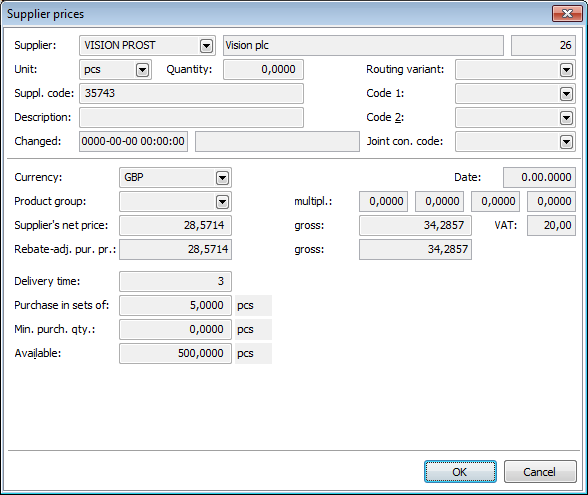588x495 pixels.
Task: Click the Quantity field
Action: pos(263,69)
